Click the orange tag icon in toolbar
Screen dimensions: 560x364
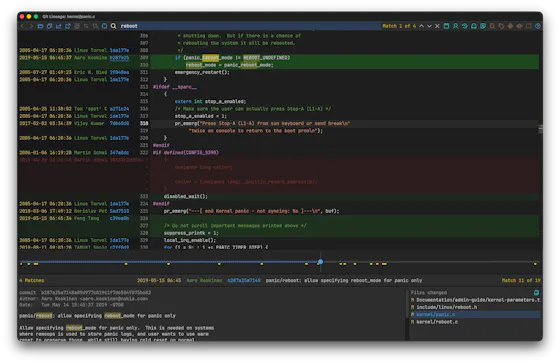tap(501, 26)
